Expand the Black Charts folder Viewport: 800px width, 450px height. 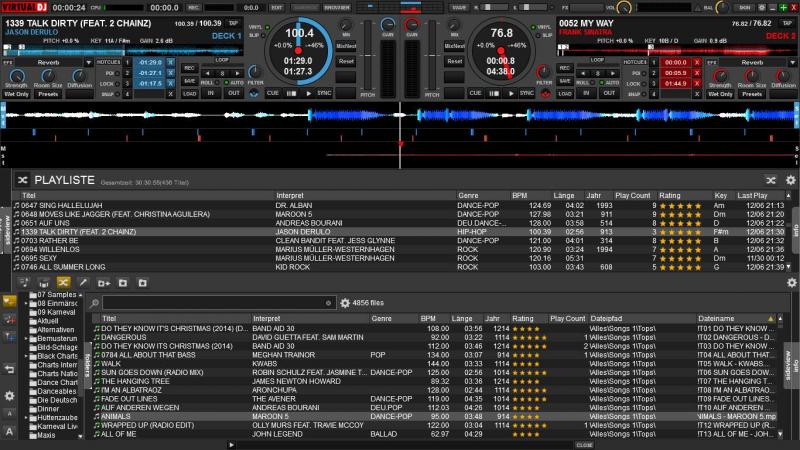click(x=27, y=356)
